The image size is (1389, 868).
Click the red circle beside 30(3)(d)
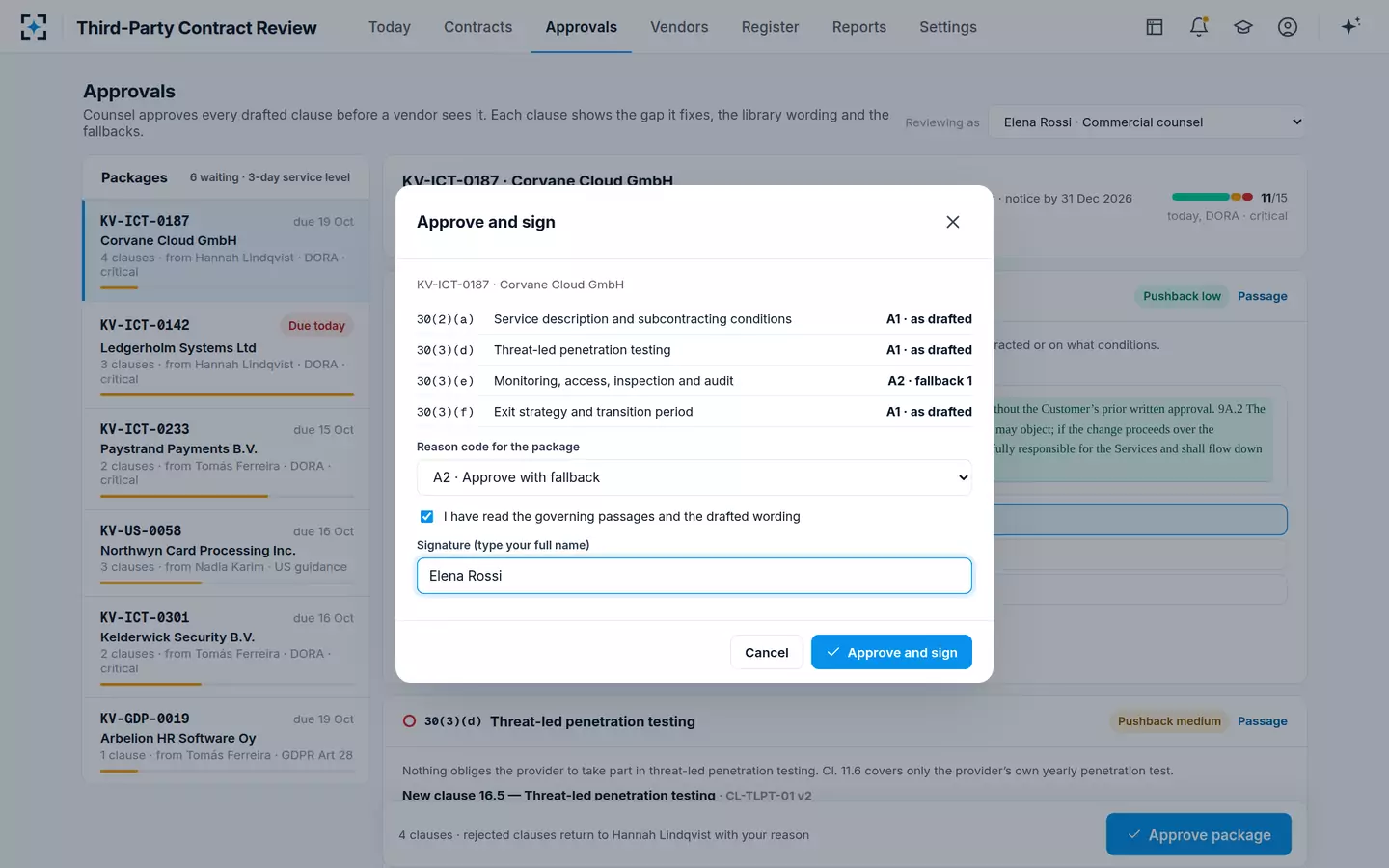[x=409, y=721]
